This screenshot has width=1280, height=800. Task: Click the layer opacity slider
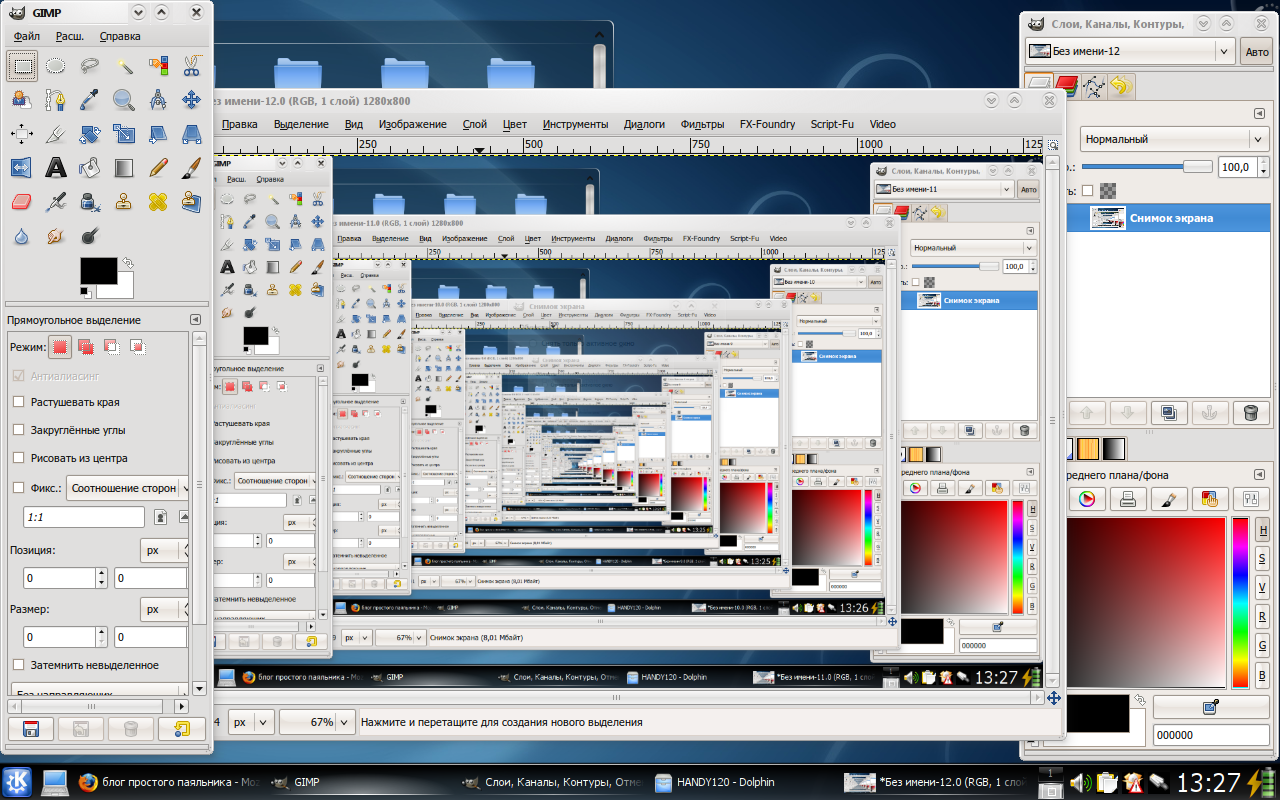[x=1148, y=167]
